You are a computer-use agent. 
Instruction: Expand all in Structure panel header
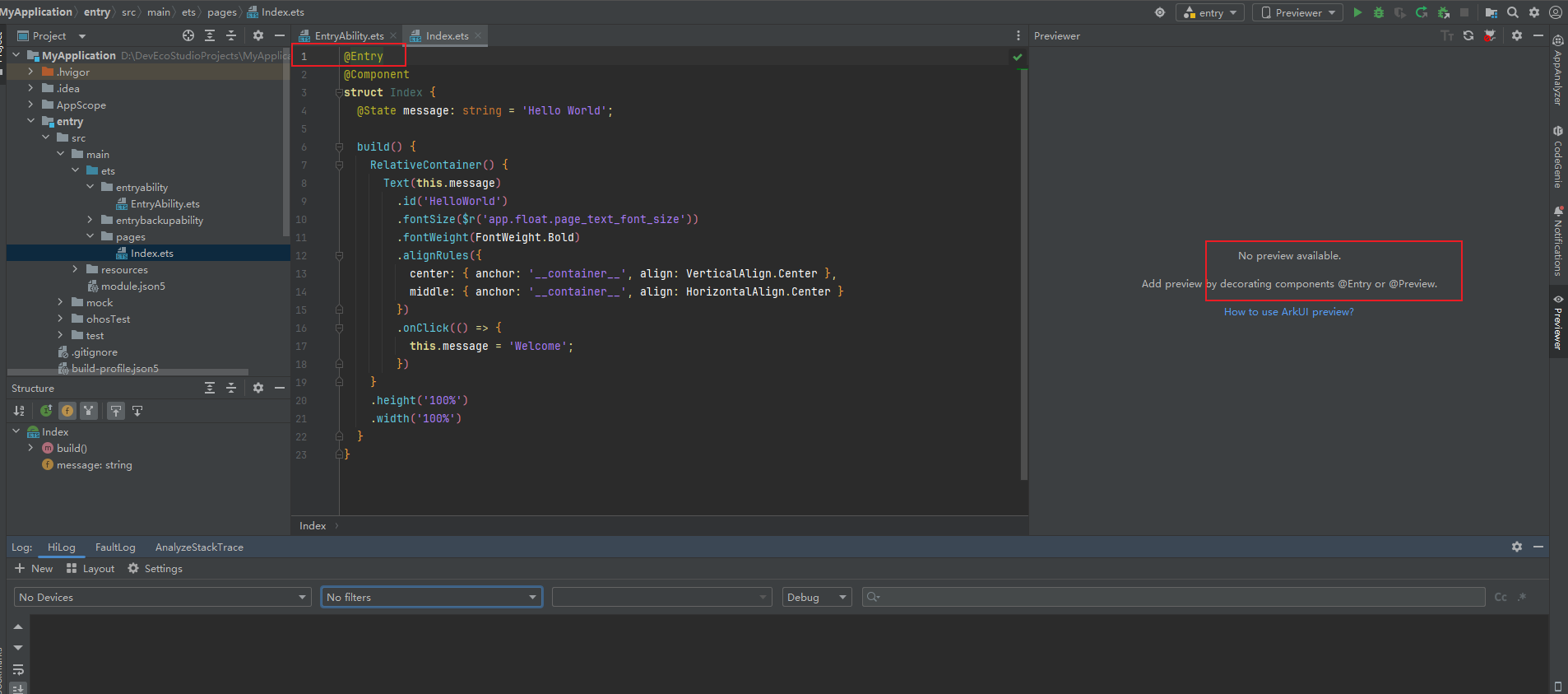pos(210,388)
